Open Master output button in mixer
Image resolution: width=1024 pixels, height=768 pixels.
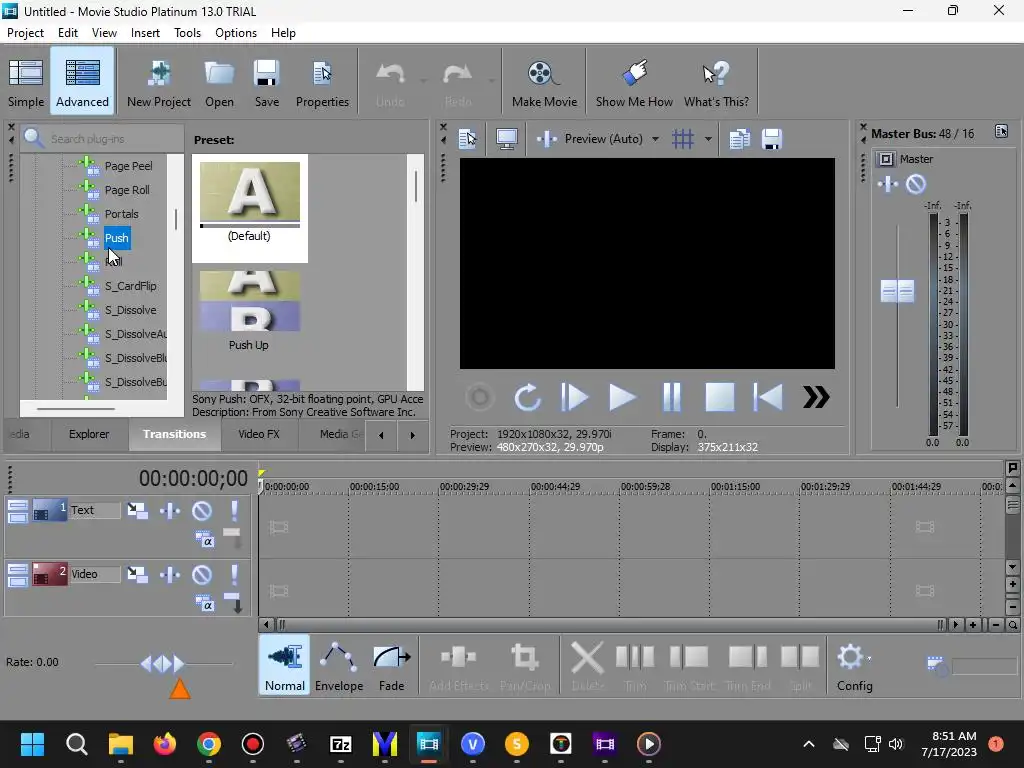(886, 159)
